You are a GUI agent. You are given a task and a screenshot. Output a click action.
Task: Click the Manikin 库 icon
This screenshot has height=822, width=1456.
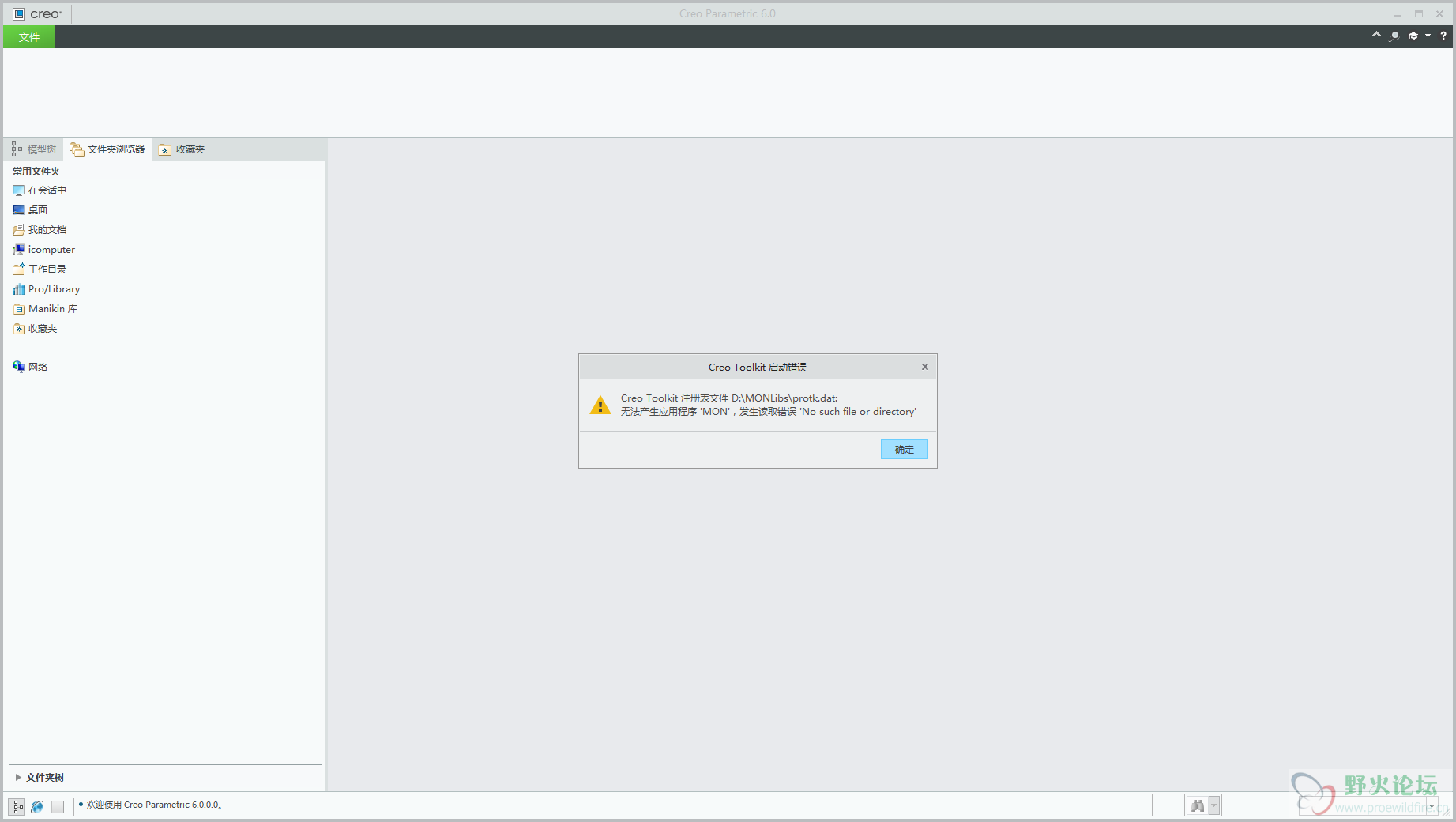click(x=19, y=309)
